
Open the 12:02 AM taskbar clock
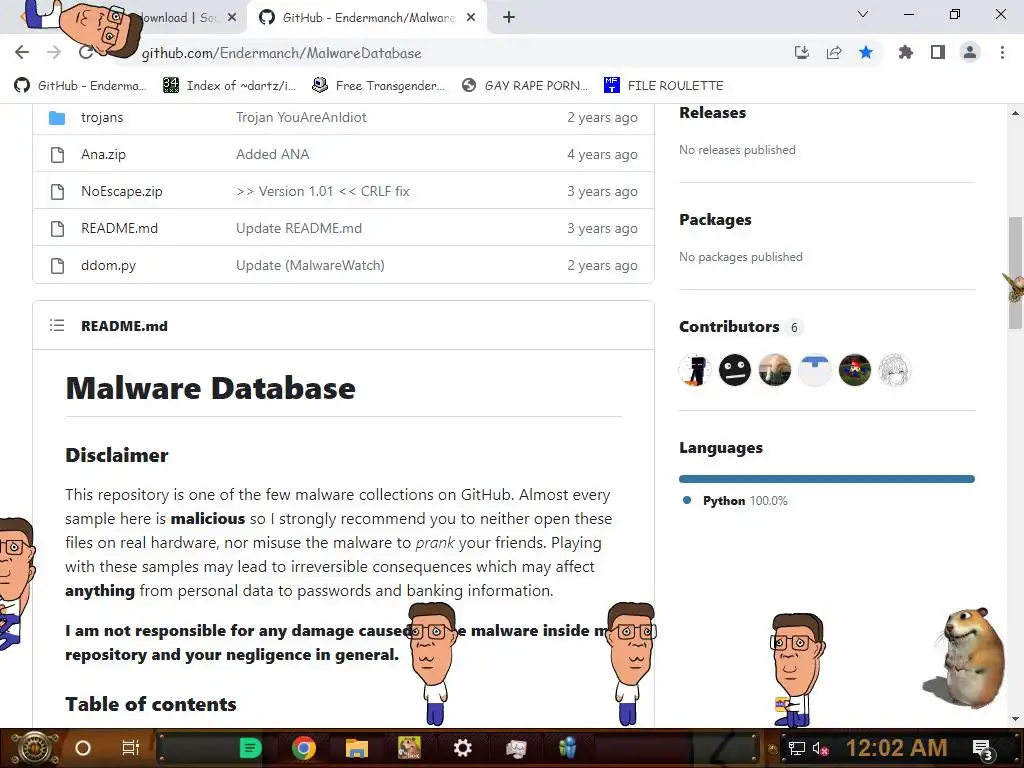tap(897, 748)
